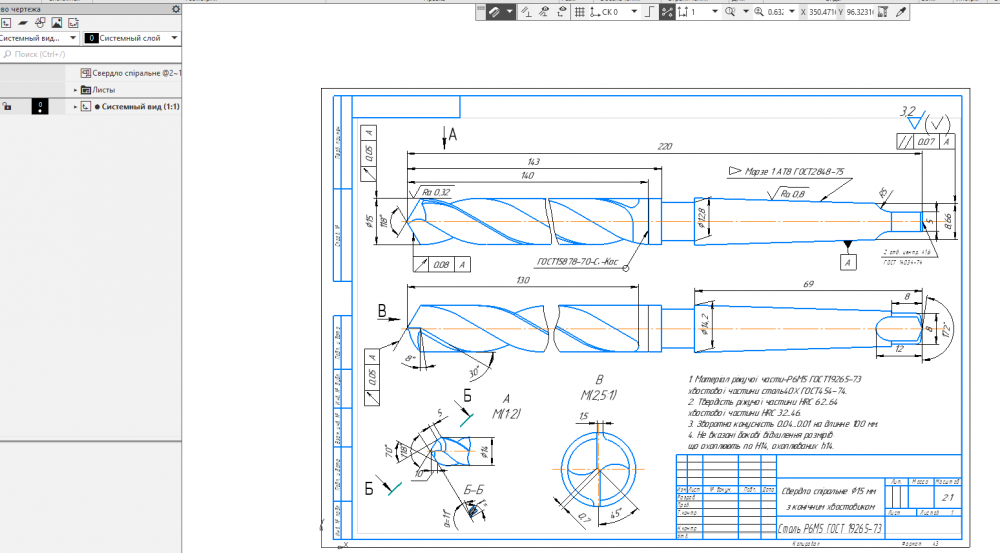Toggle the snap bindings icon
1000x553 pixels.
pos(667,12)
